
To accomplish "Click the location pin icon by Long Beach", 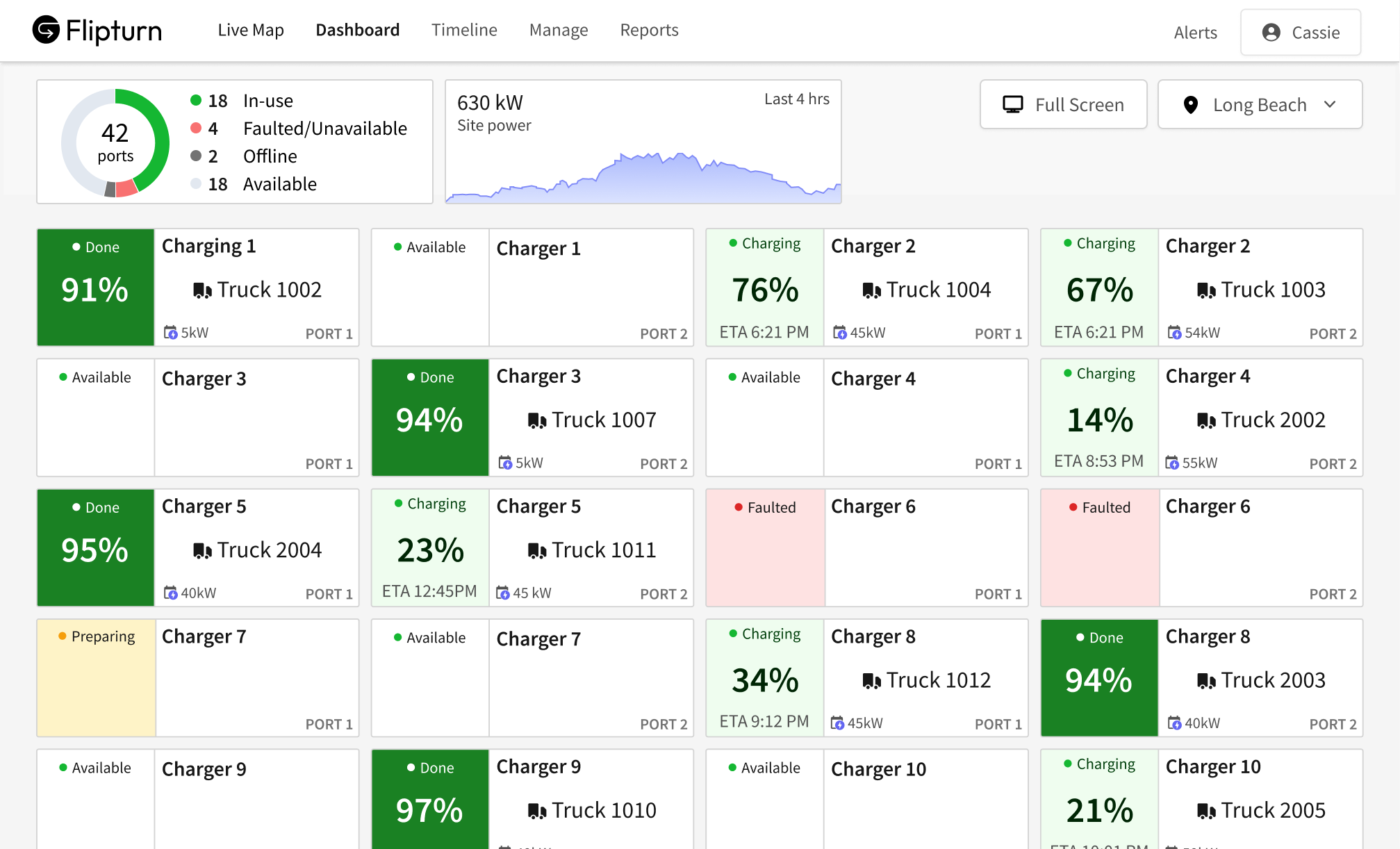I will click(x=1191, y=105).
